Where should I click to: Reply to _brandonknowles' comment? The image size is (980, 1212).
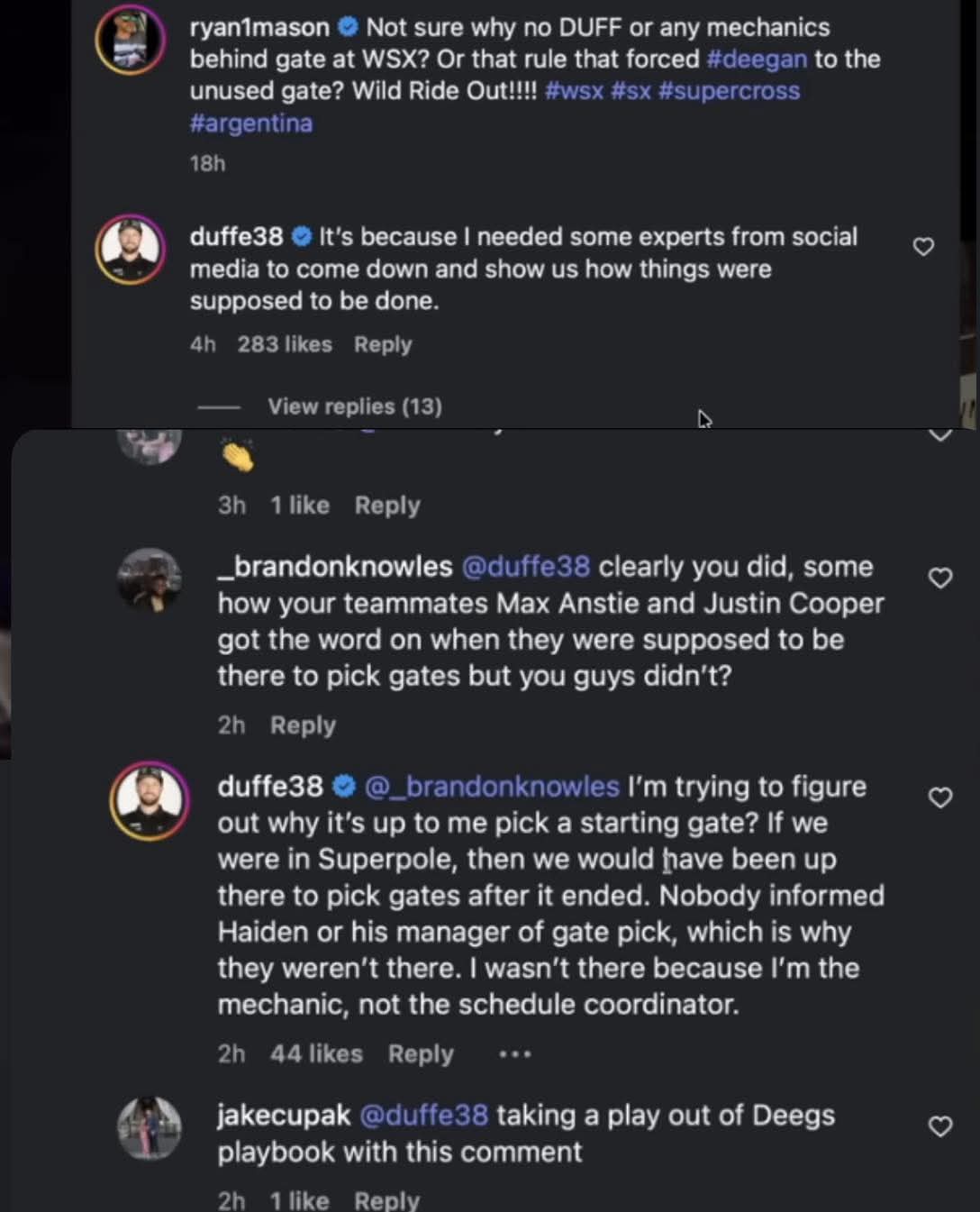pos(303,725)
